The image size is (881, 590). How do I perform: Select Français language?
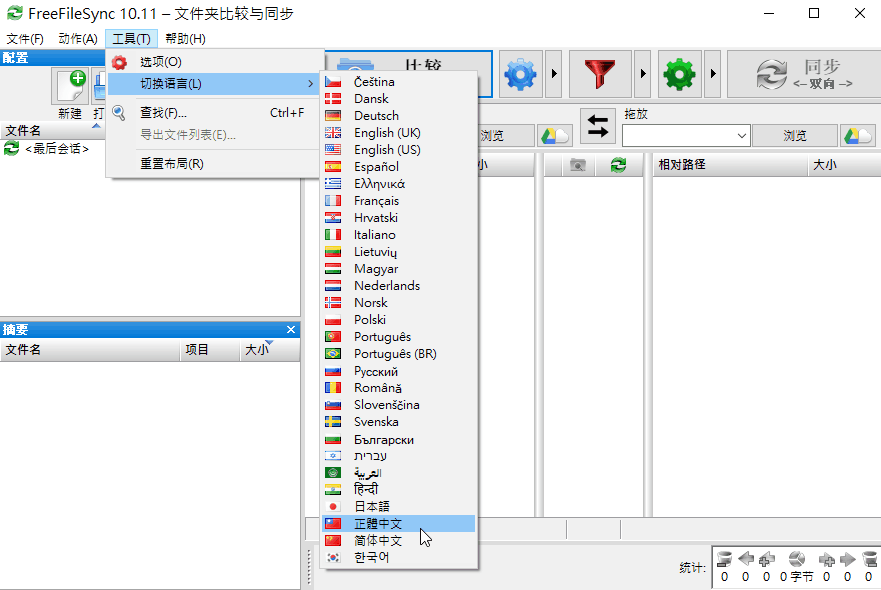399,201
